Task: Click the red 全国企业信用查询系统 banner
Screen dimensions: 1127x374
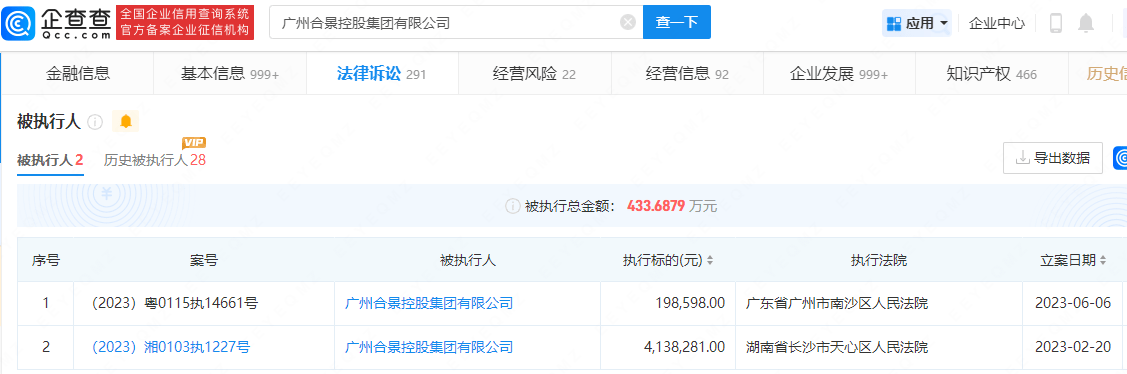Action: [186, 22]
